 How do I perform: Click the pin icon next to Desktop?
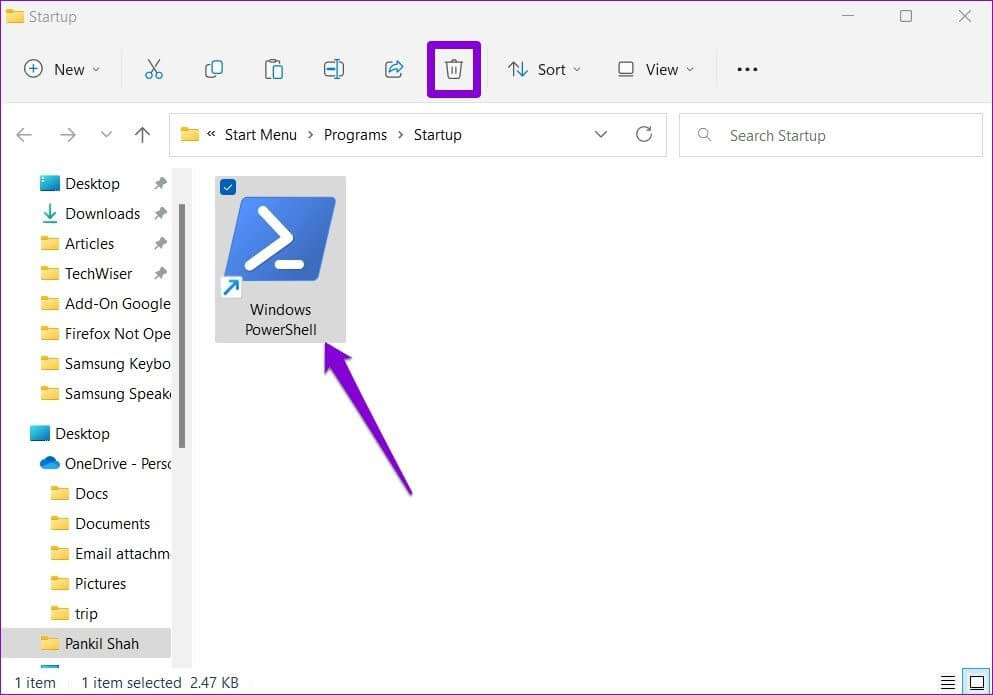(161, 183)
